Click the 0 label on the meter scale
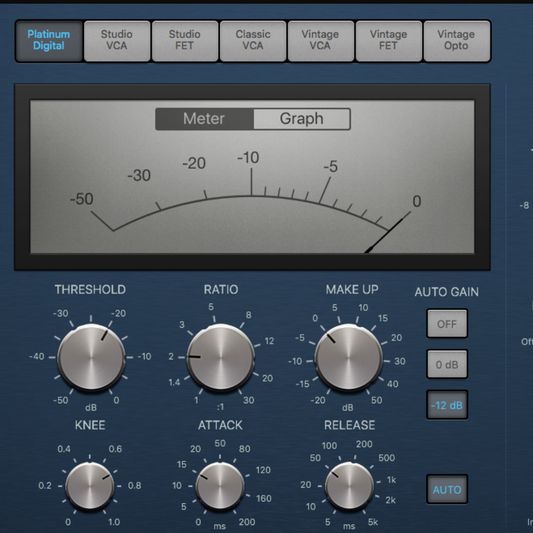This screenshot has width=533, height=533. click(x=417, y=201)
